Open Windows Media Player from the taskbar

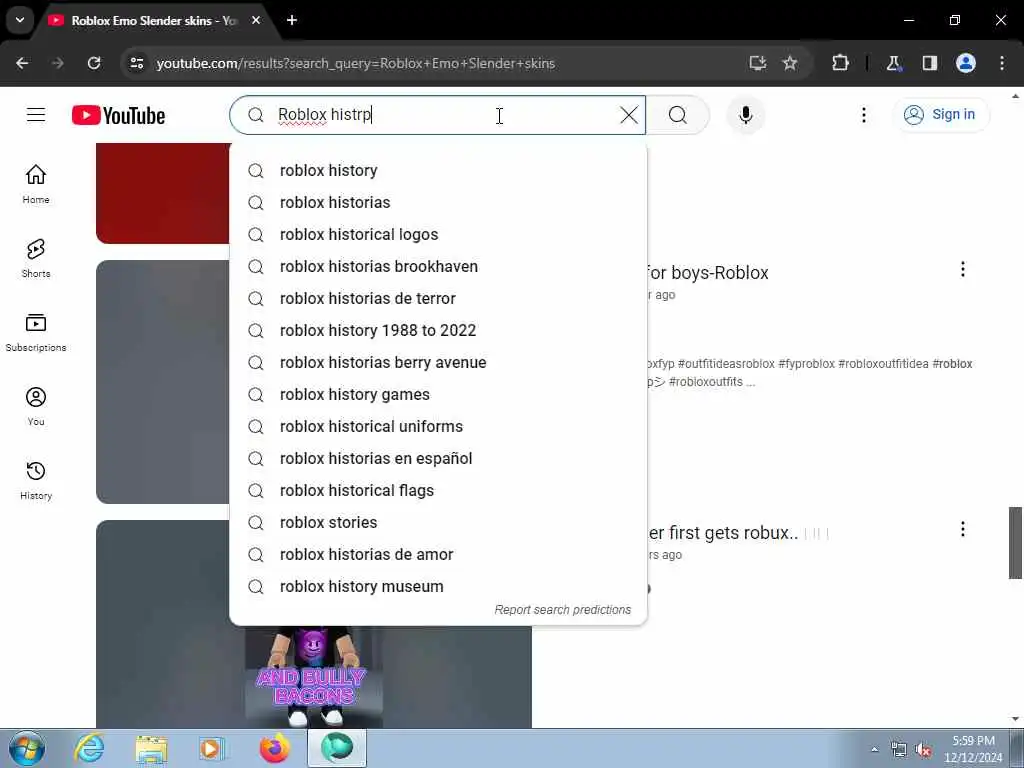212,748
